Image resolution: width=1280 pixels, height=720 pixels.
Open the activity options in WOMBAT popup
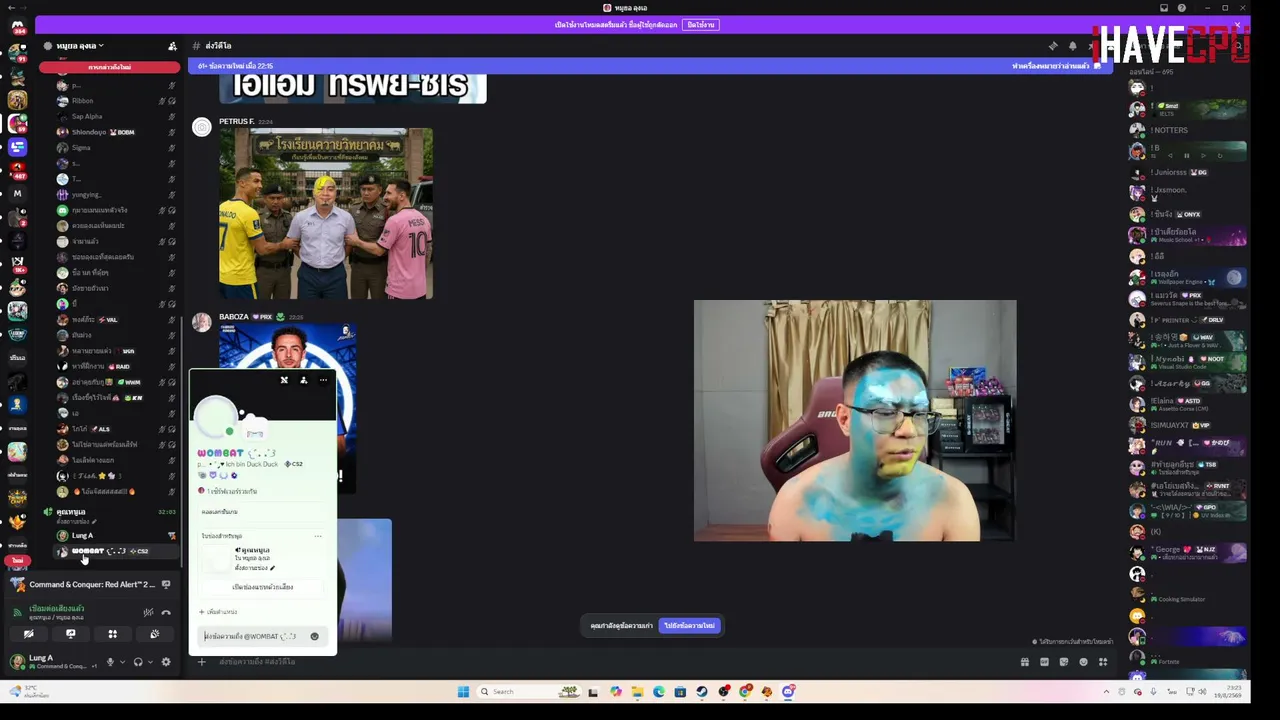(318, 536)
